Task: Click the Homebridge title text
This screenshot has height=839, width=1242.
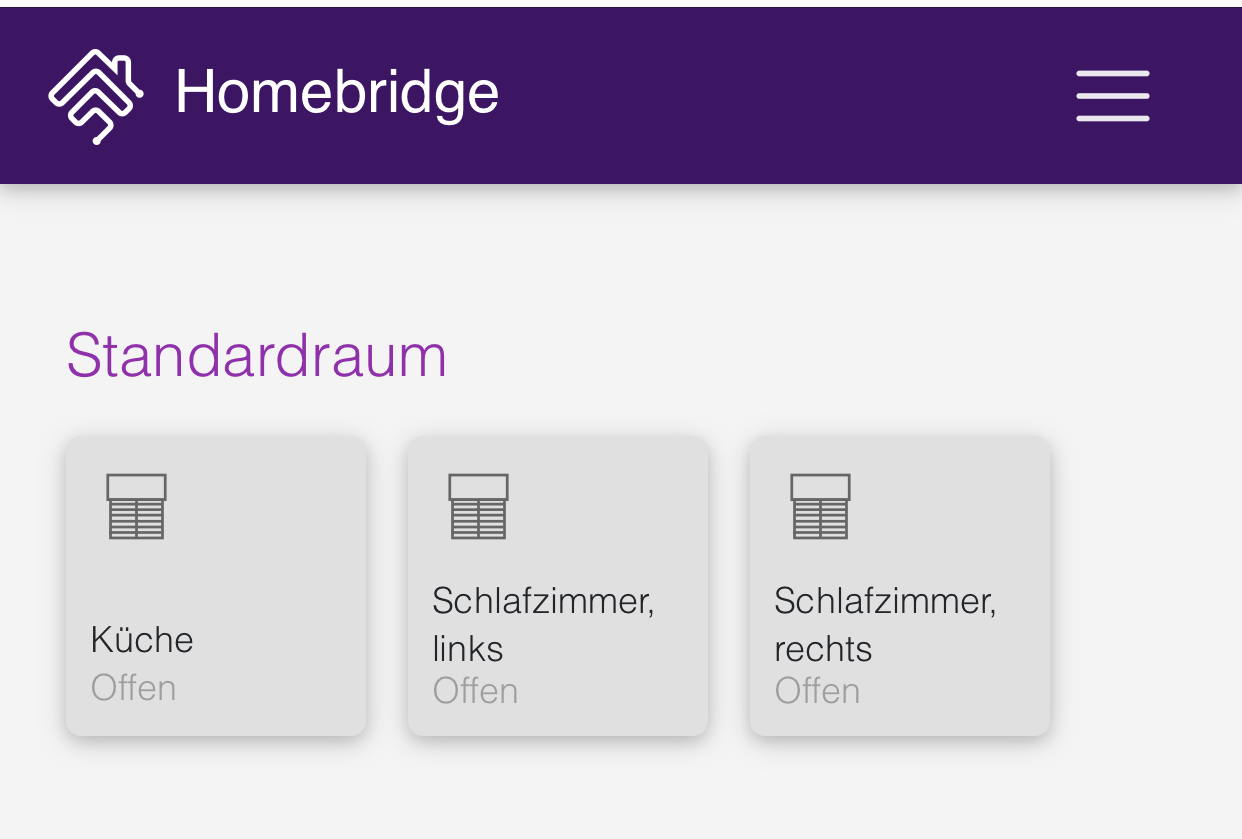Action: point(337,93)
